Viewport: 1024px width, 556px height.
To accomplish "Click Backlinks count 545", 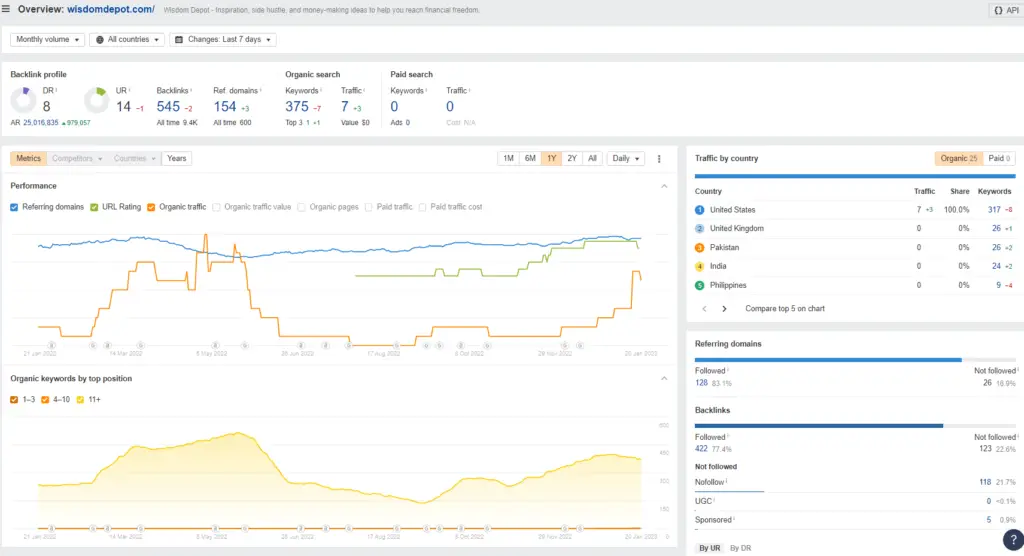I will point(168,106).
